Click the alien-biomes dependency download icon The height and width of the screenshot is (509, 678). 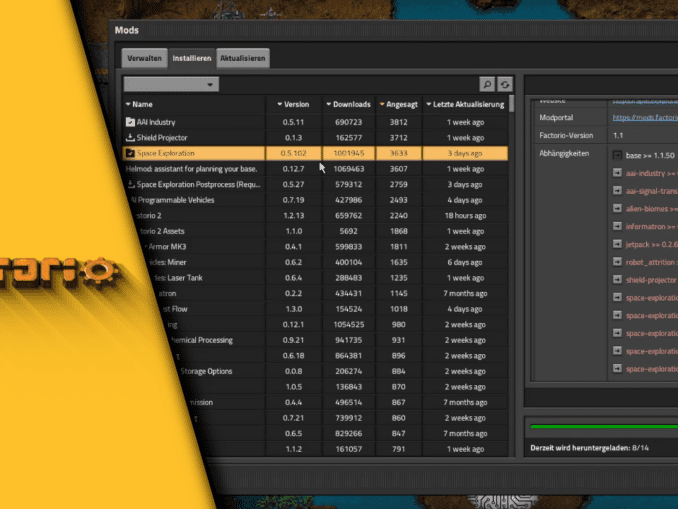[617, 209]
